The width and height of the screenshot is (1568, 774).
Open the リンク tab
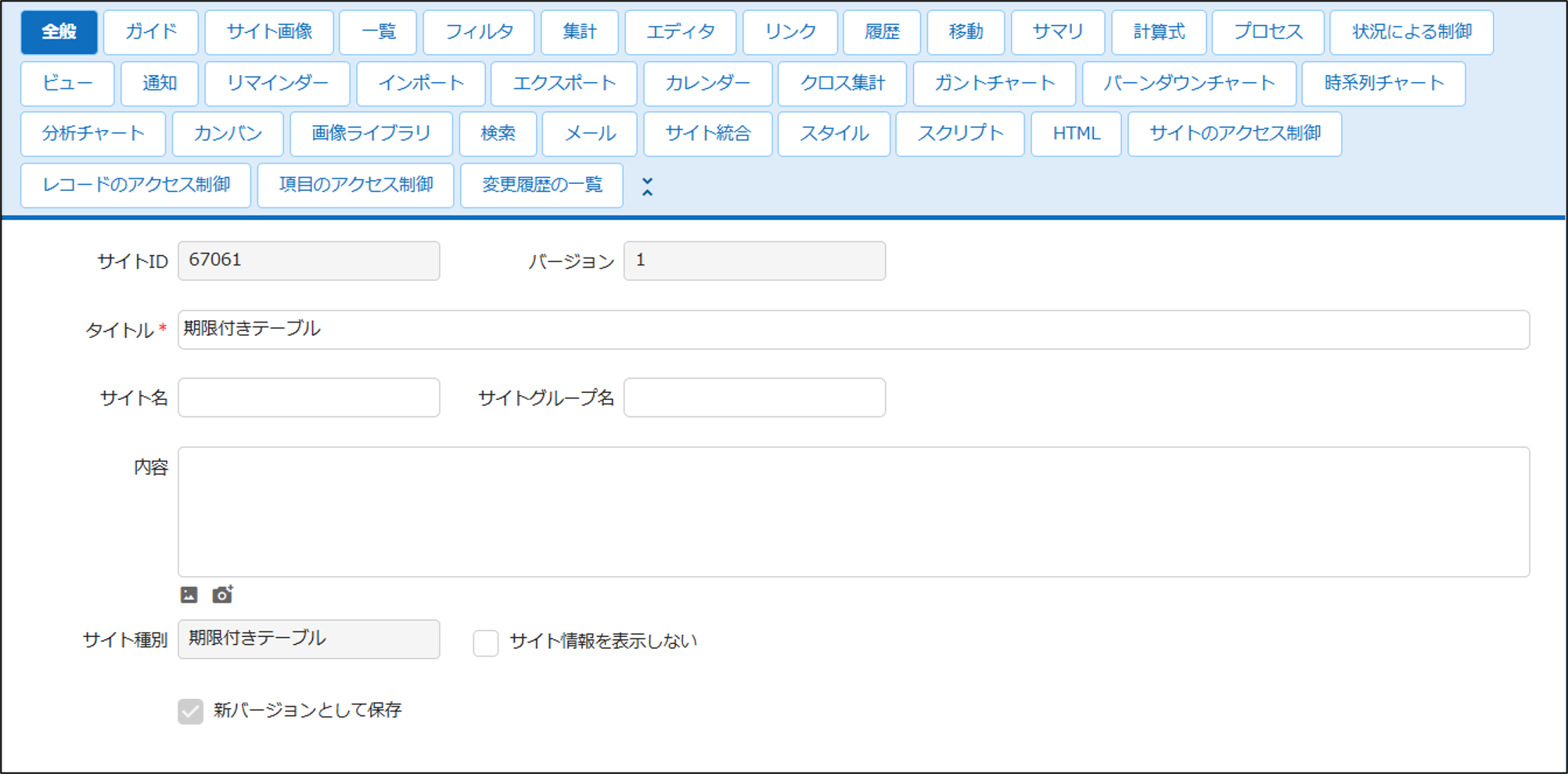coord(790,32)
